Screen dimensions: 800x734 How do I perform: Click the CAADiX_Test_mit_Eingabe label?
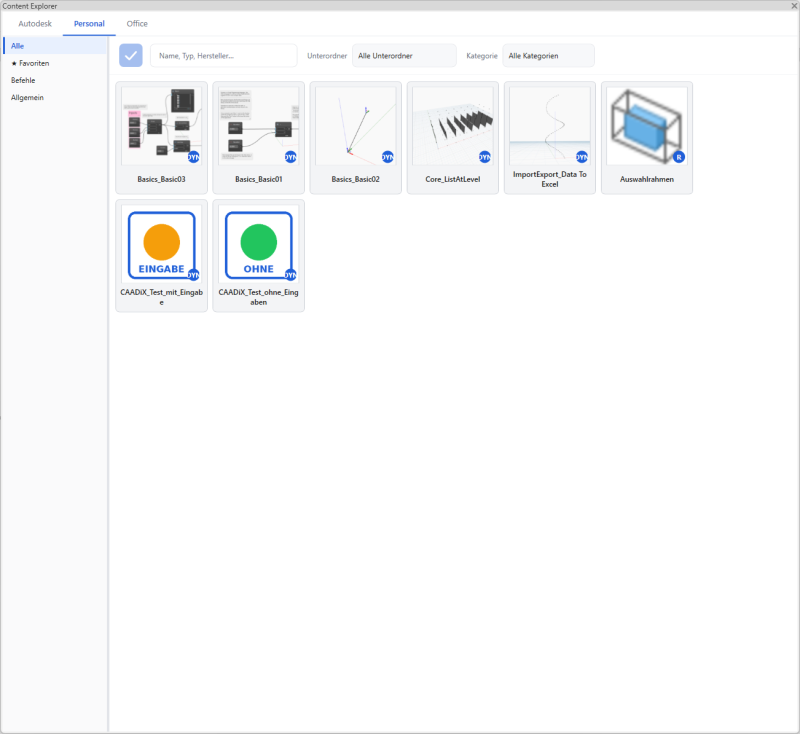point(161,297)
